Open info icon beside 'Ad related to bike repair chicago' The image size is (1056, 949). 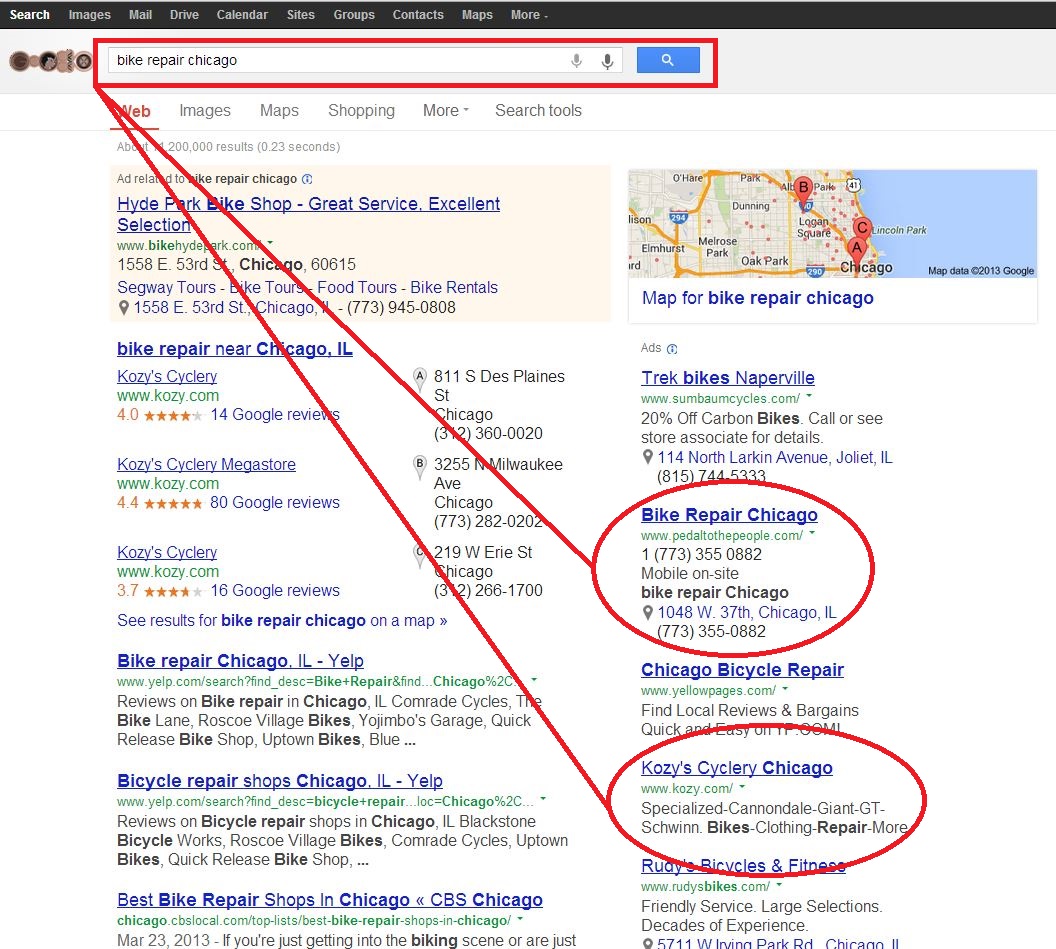[x=307, y=179]
